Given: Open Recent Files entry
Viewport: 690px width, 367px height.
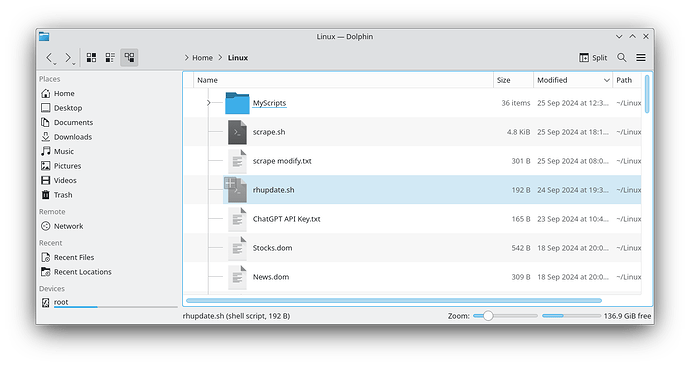Looking at the screenshot, I should [x=74, y=257].
